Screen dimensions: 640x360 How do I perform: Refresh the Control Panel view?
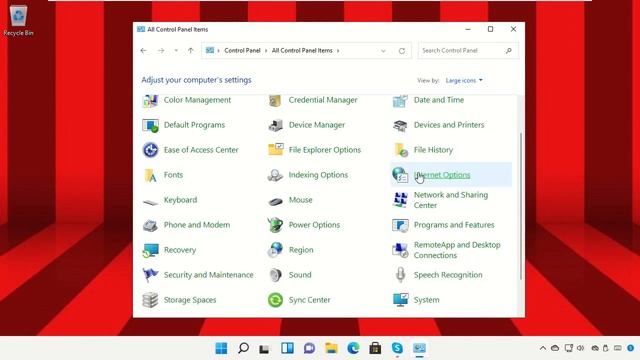pyautogui.click(x=402, y=51)
